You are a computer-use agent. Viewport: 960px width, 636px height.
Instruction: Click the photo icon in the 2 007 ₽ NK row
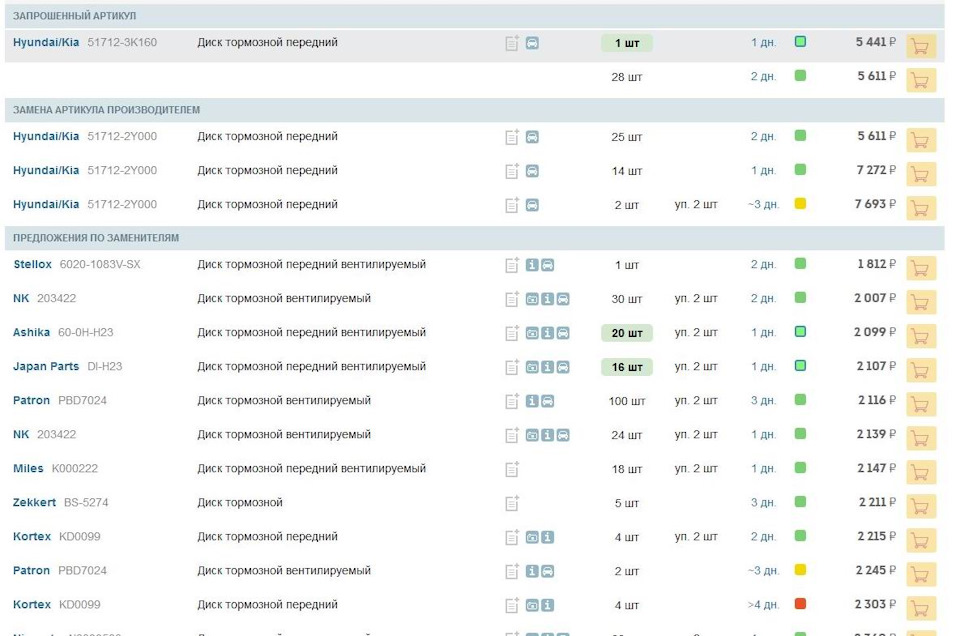tap(532, 299)
